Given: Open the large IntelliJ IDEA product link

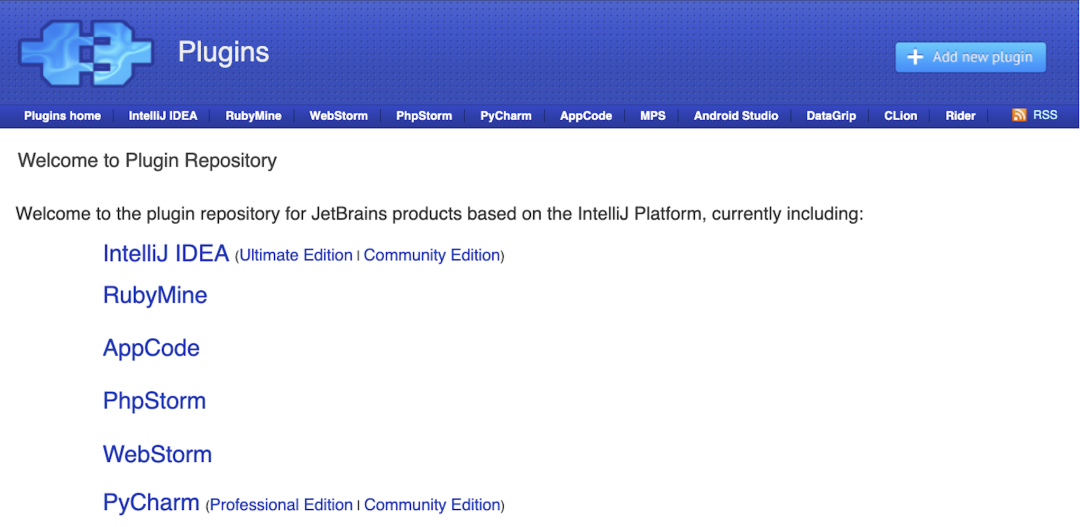Looking at the screenshot, I should pyautogui.click(x=165, y=254).
